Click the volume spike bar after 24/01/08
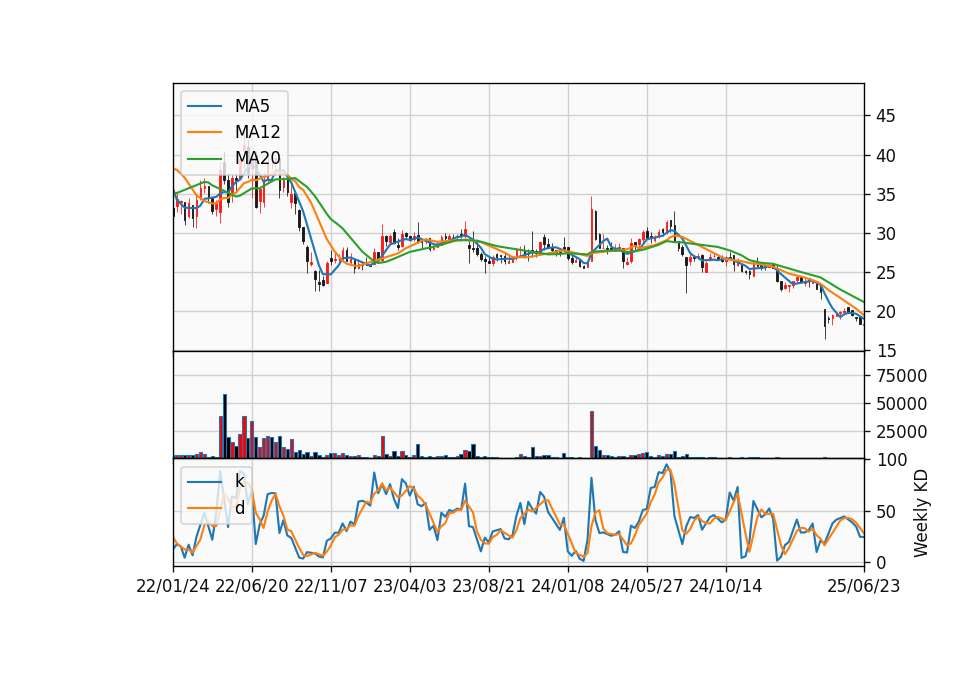The image size is (960, 690). 592,435
